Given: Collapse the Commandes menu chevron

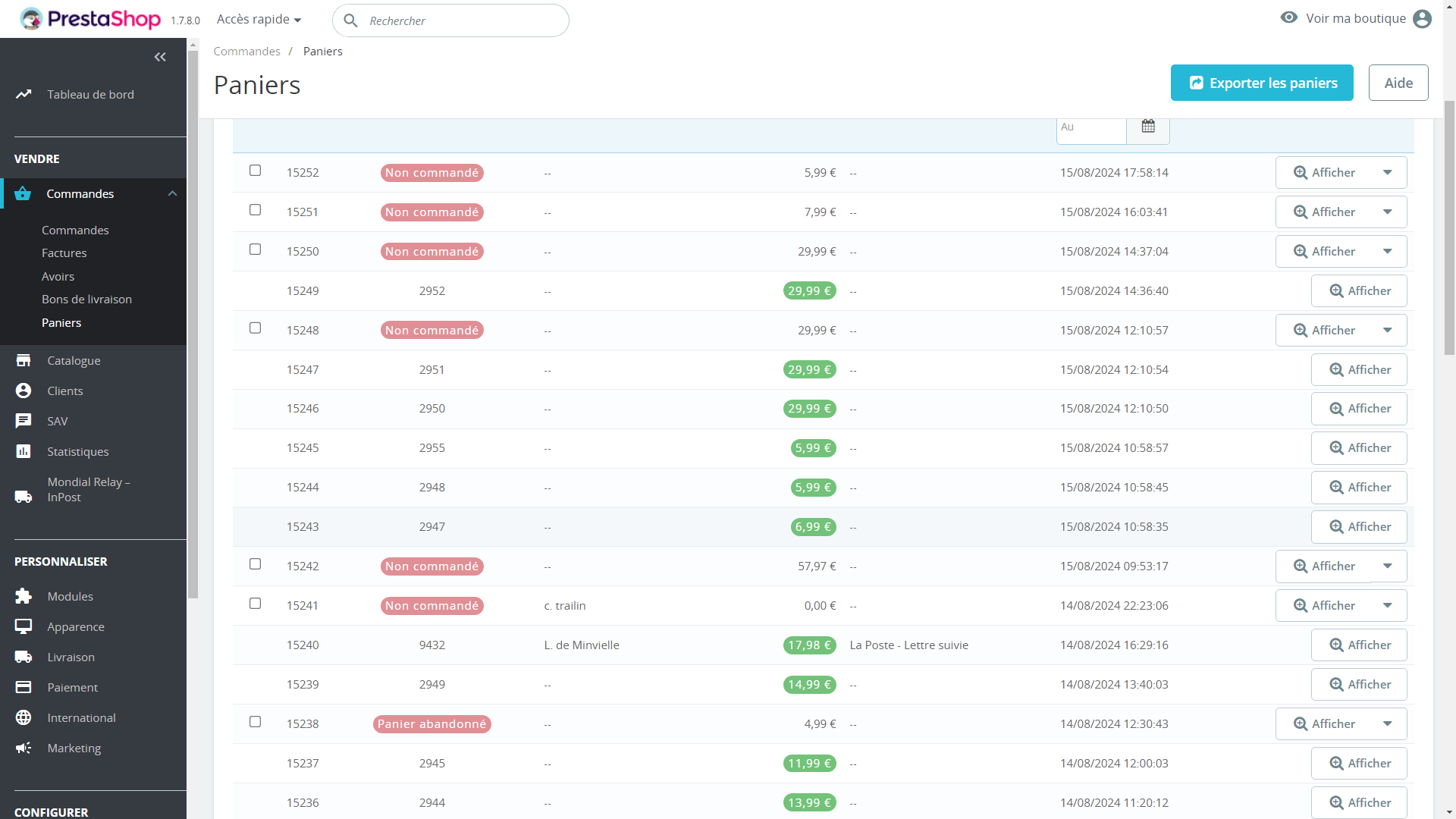Looking at the screenshot, I should coord(172,194).
